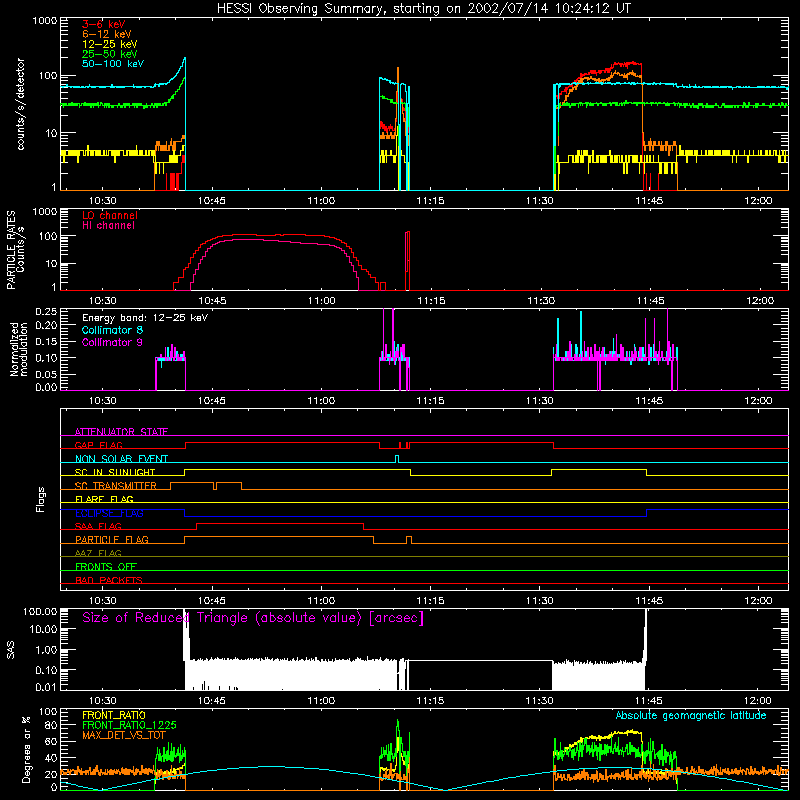Image resolution: width=800 pixels, height=800 pixels.
Task: Select the cyan 50-100 keV legend label
Action: pyautogui.click(x=113, y=64)
